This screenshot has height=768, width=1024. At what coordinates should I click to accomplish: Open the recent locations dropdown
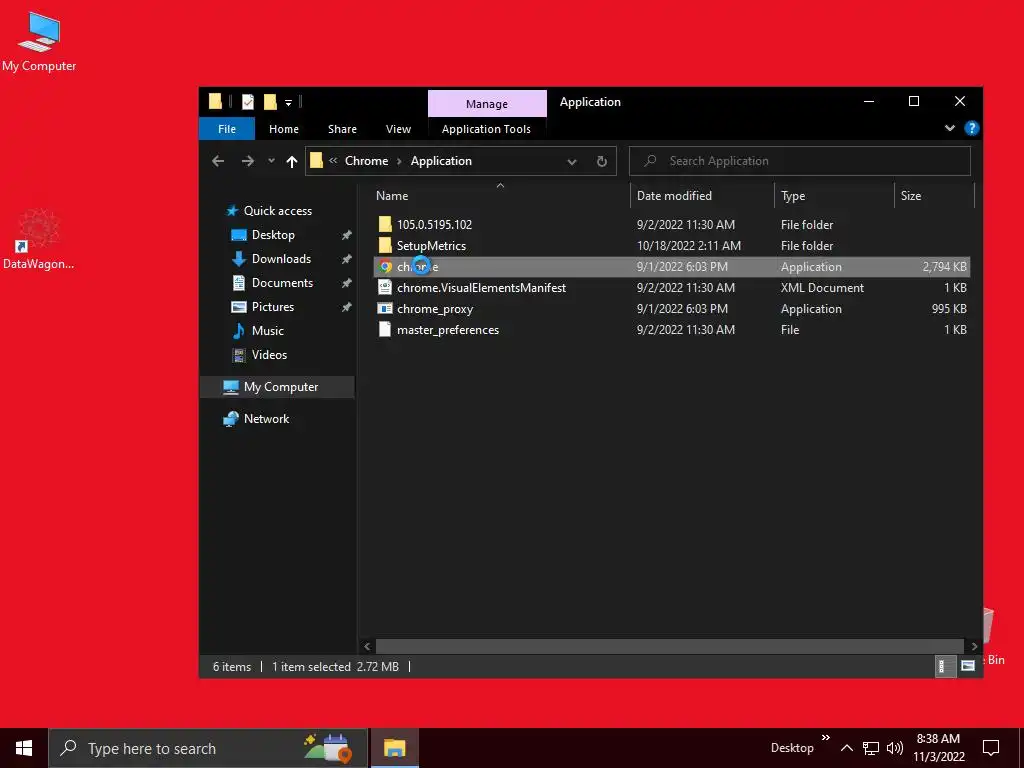(271, 161)
